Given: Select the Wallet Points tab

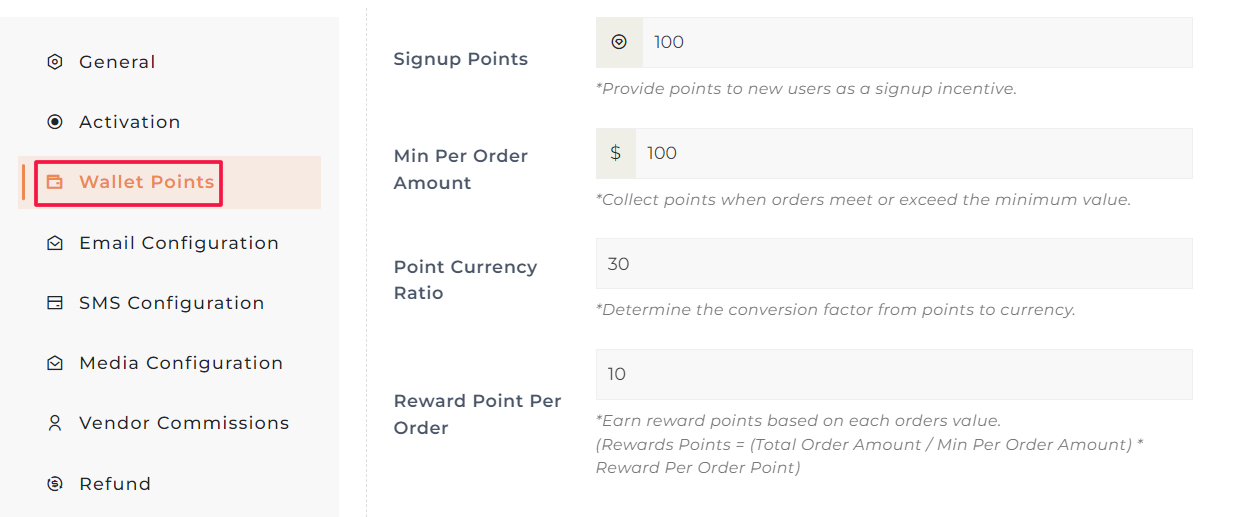Looking at the screenshot, I should (x=146, y=182).
